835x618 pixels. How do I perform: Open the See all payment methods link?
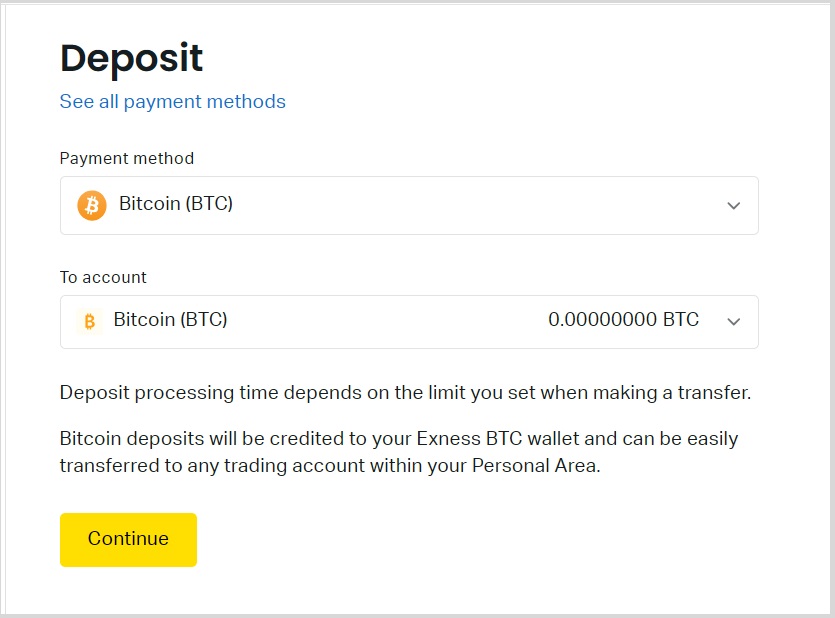[x=173, y=102]
